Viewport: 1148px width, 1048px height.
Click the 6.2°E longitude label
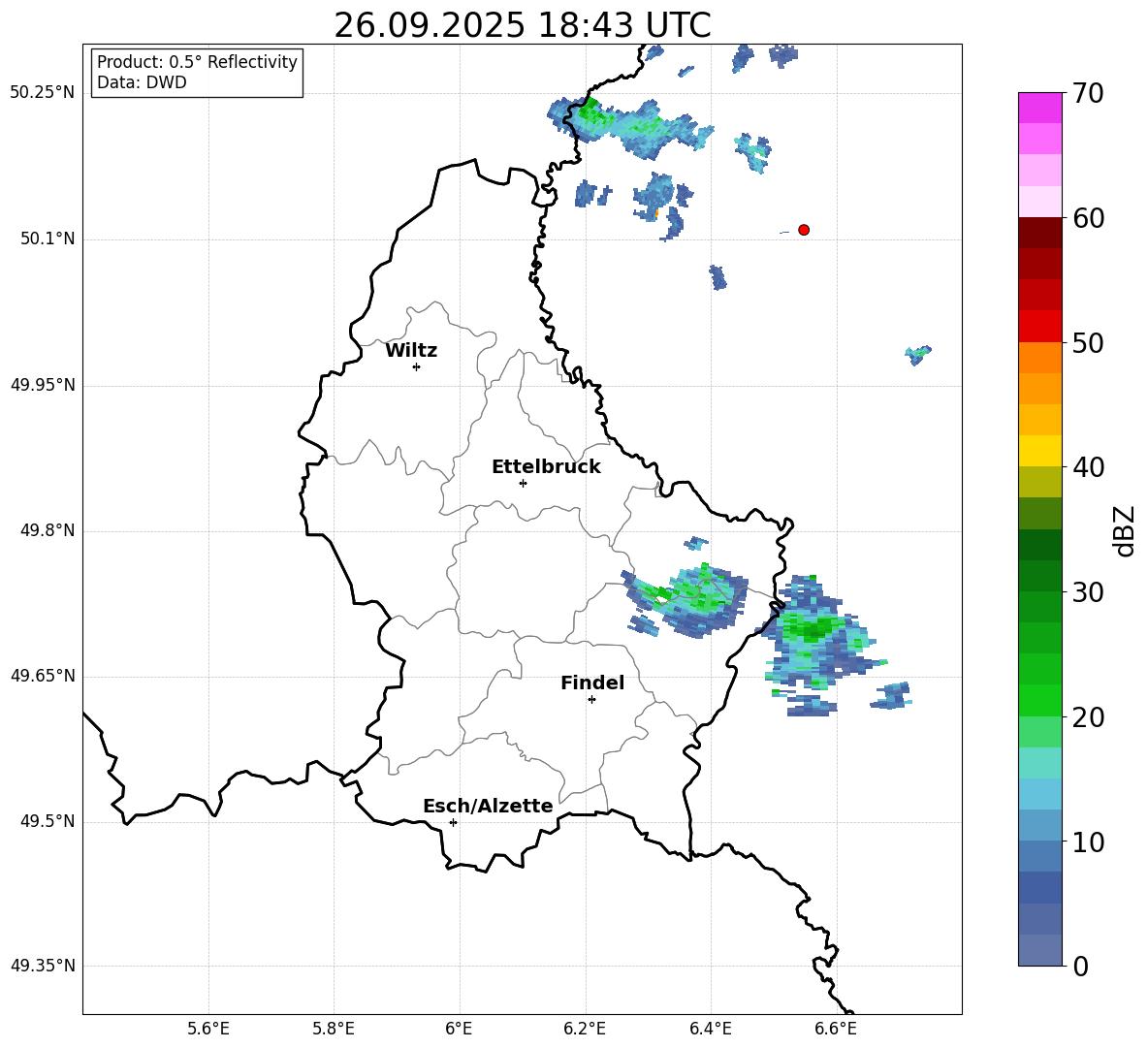[585, 1029]
